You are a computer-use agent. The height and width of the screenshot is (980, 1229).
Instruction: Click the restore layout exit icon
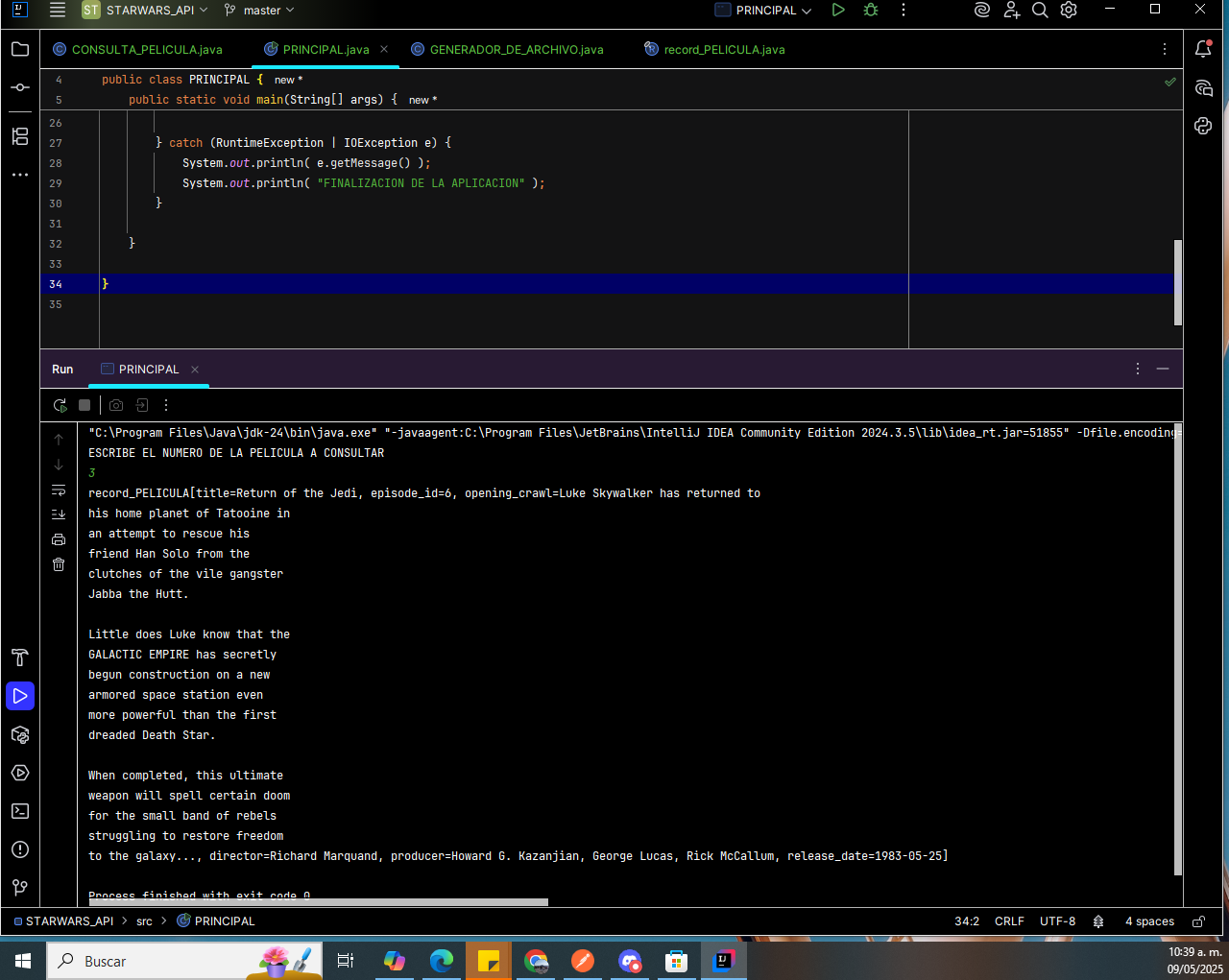click(142, 405)
